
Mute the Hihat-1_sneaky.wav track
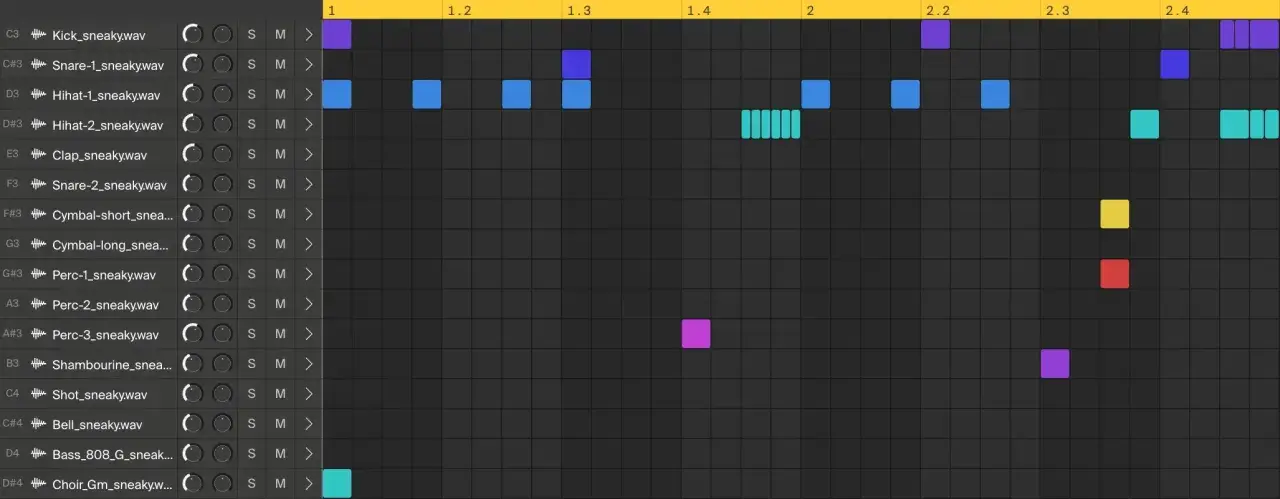click(x=280, y=95)
